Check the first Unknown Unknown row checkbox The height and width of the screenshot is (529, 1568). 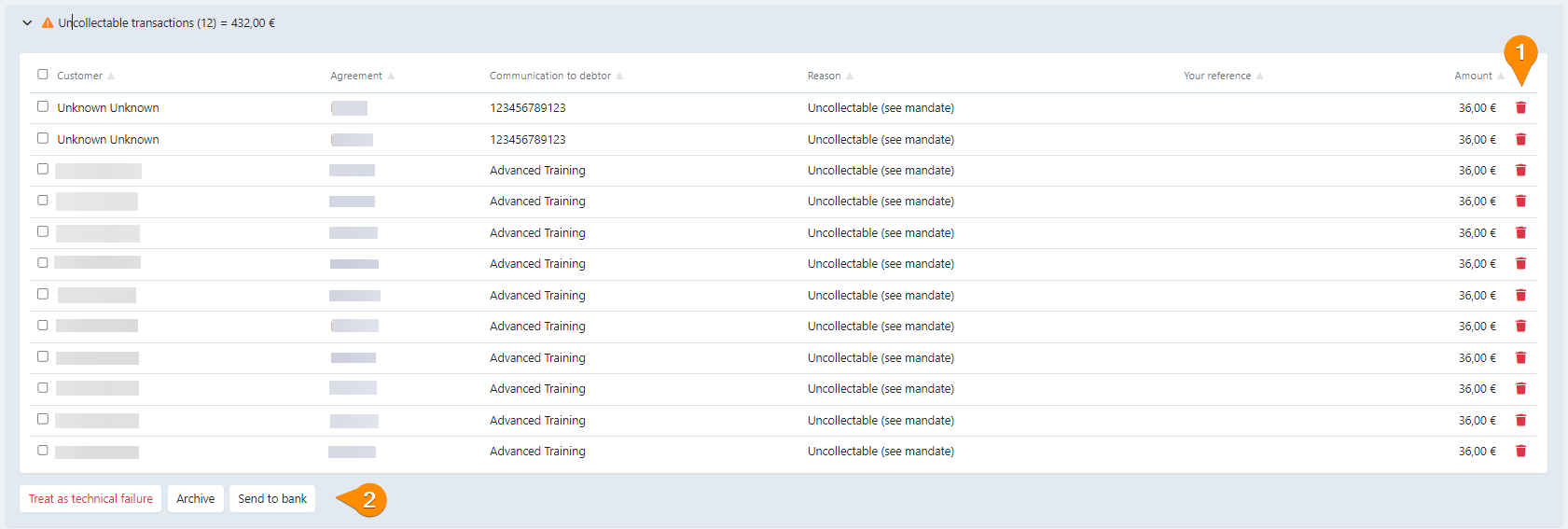[43, 106]
